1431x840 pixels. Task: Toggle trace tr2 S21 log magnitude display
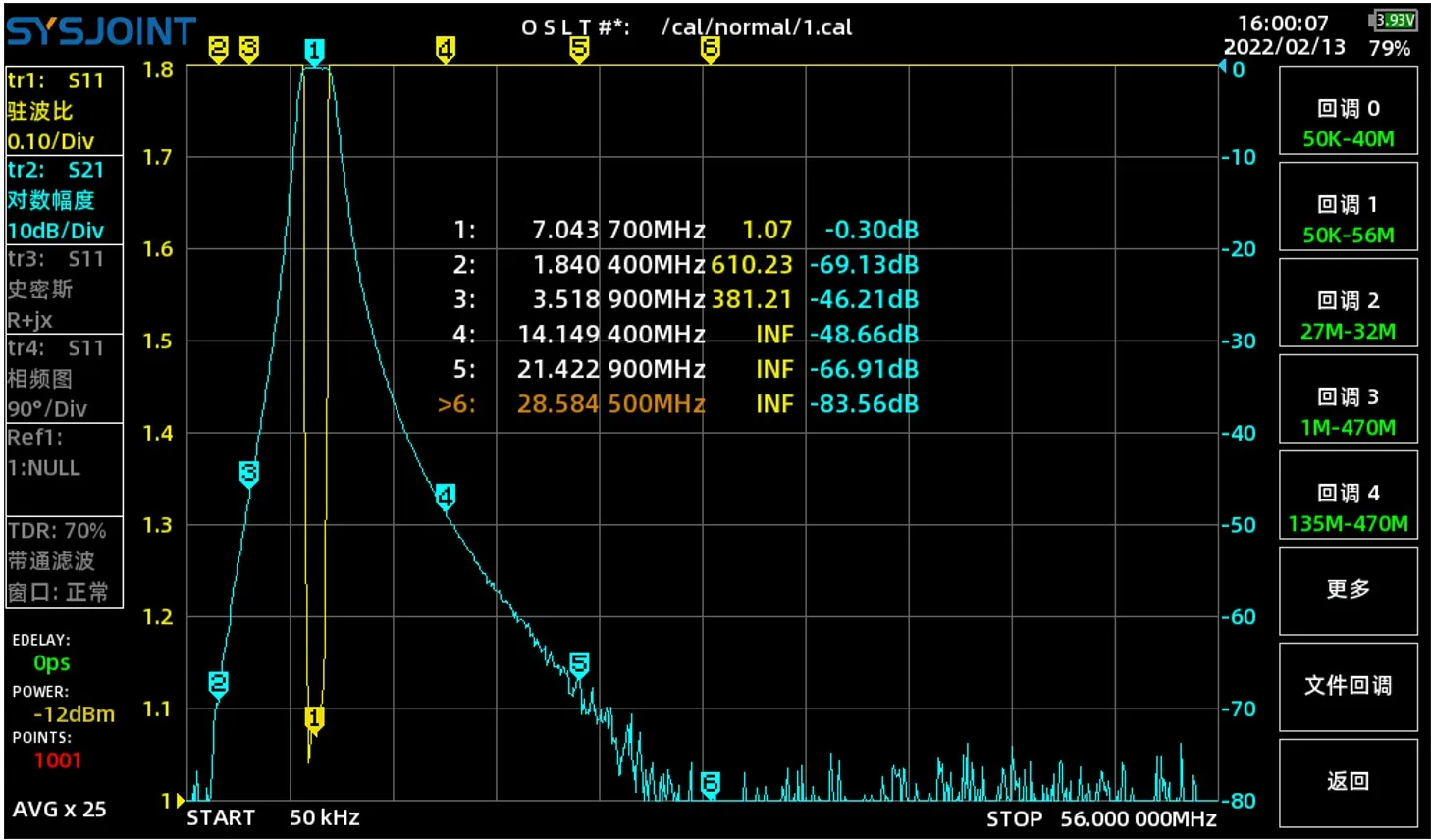(63, 200)
